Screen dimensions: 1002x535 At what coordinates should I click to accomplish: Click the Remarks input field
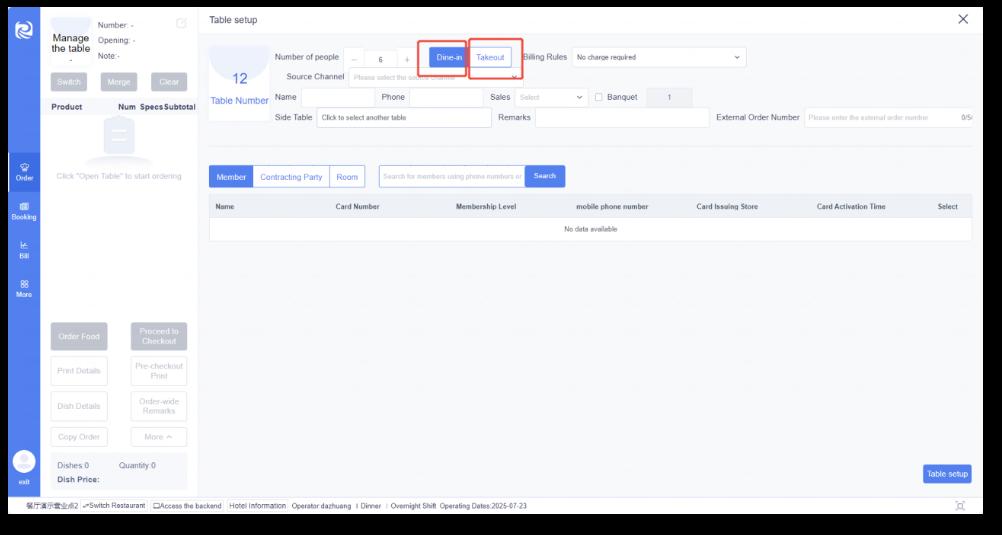coord(622,118)
